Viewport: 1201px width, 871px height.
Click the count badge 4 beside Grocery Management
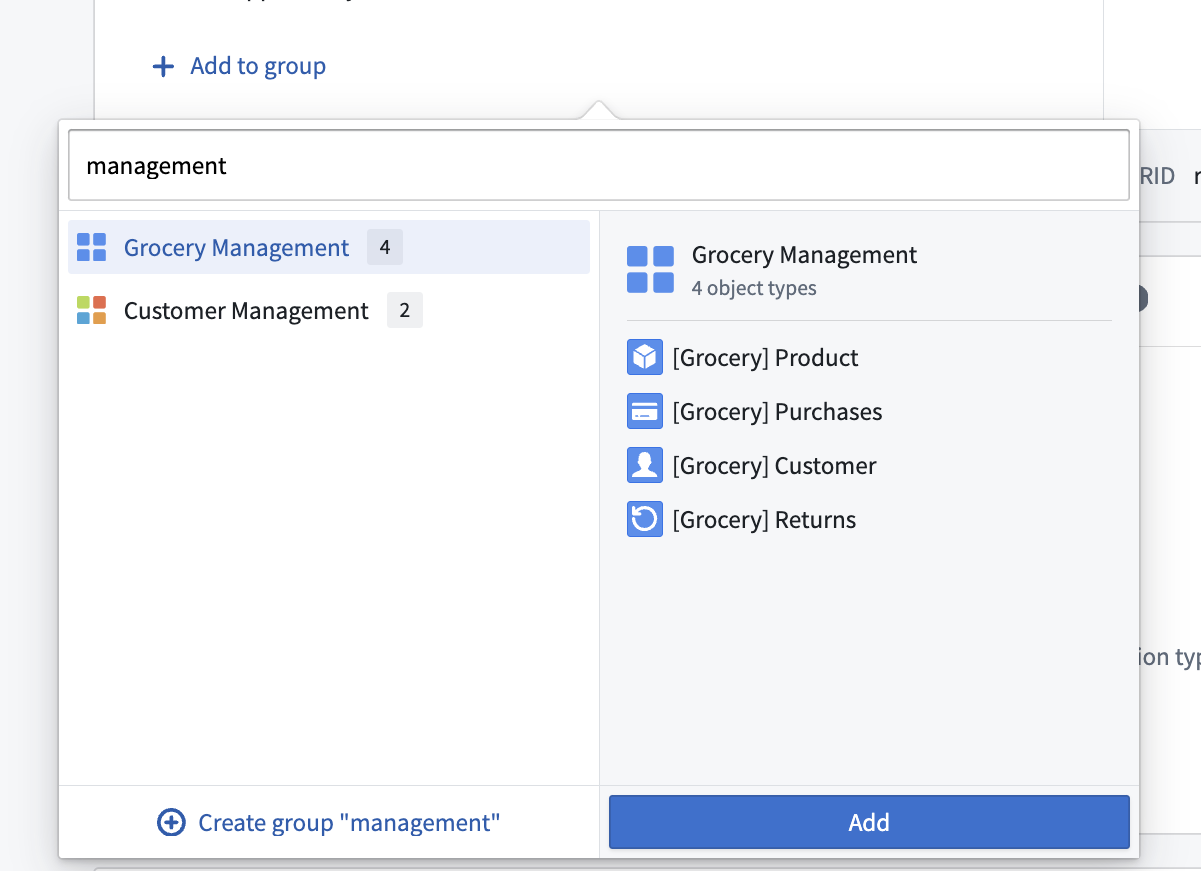click(385, 247)
